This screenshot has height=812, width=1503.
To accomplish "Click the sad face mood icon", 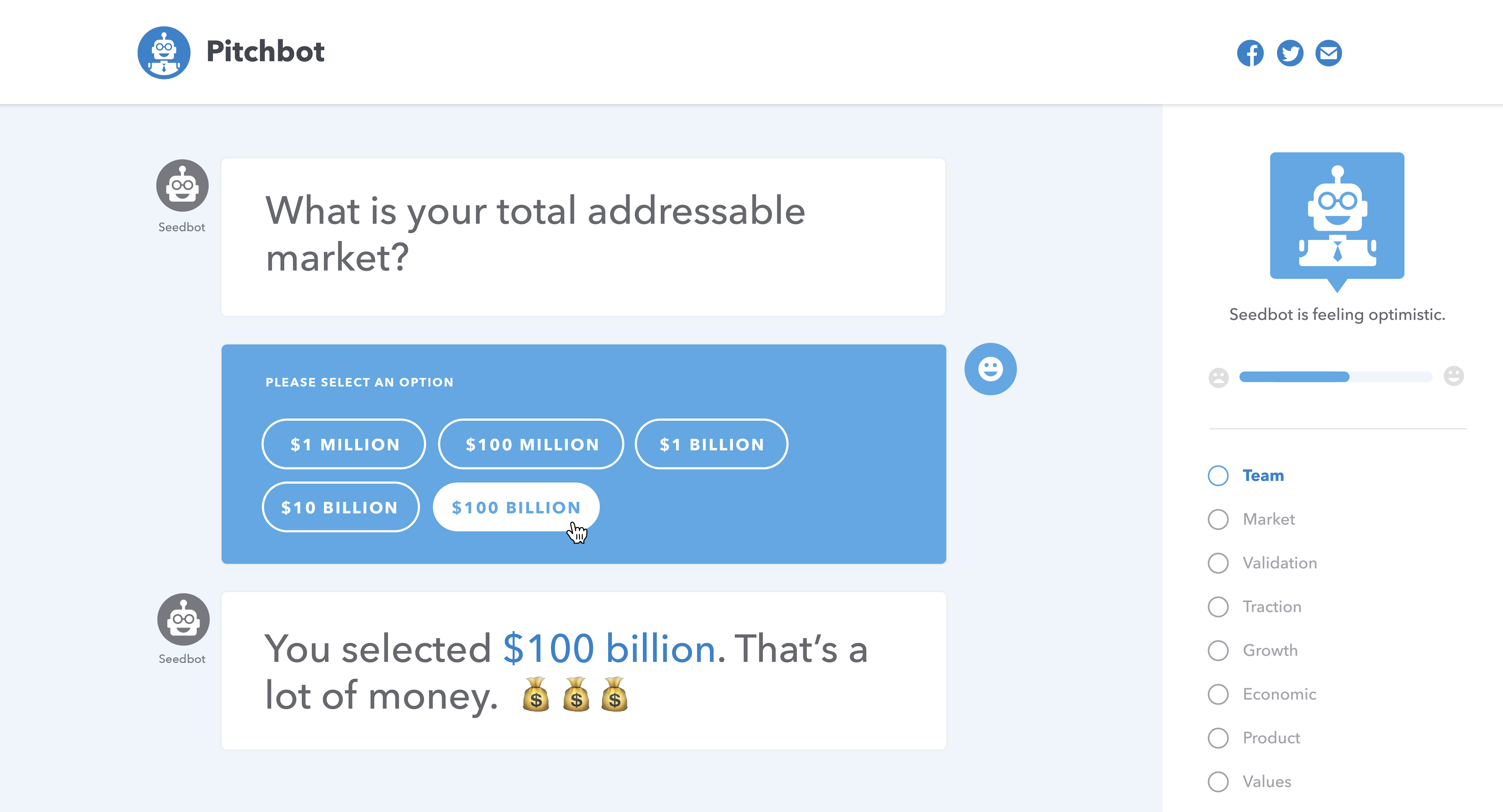I will point(1218,377).
